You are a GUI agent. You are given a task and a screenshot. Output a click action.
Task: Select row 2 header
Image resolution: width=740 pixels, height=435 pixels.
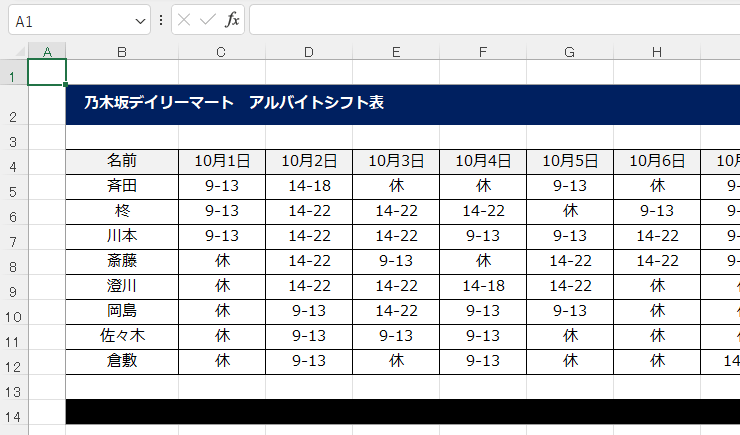click(x=14, y=105)
